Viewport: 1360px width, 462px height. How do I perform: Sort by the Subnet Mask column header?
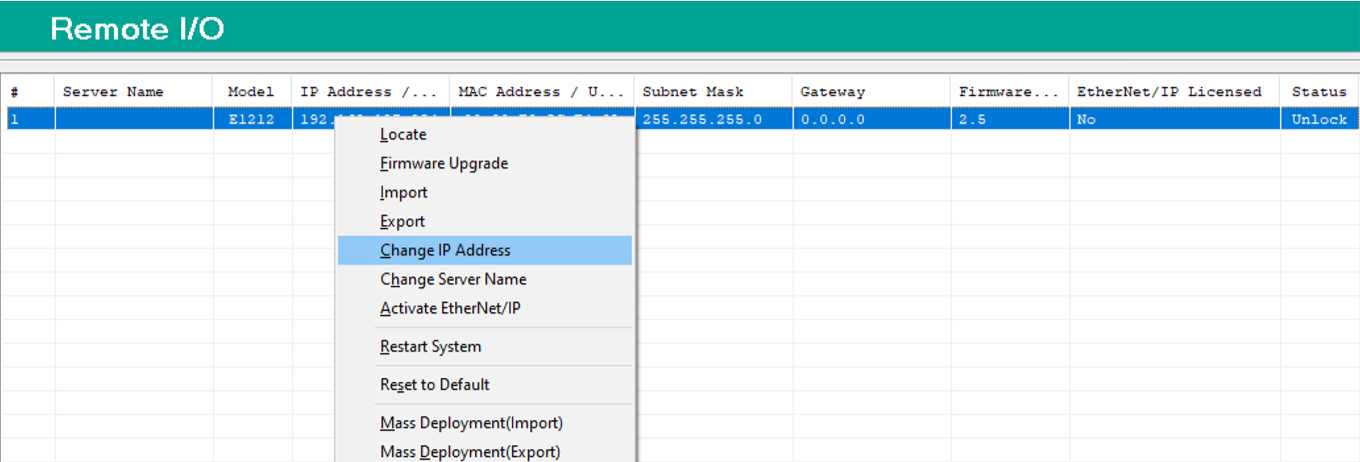pyautogui.click(x=691, y=91)
